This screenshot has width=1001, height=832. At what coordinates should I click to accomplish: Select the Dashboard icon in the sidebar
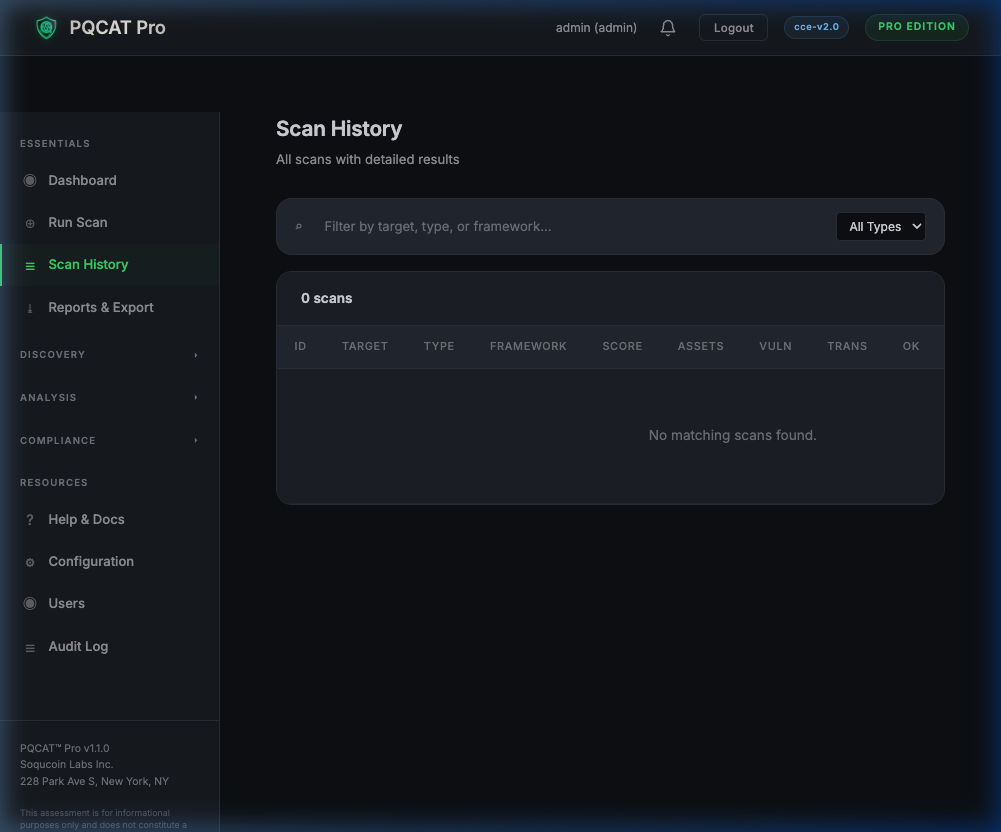point(29,180)
